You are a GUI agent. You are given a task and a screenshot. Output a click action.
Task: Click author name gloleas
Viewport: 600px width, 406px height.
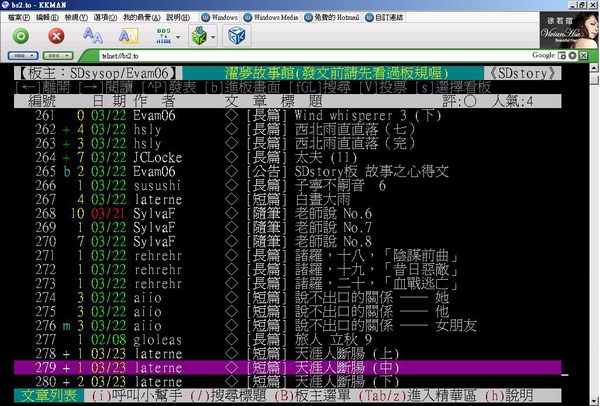click(158, 340)
